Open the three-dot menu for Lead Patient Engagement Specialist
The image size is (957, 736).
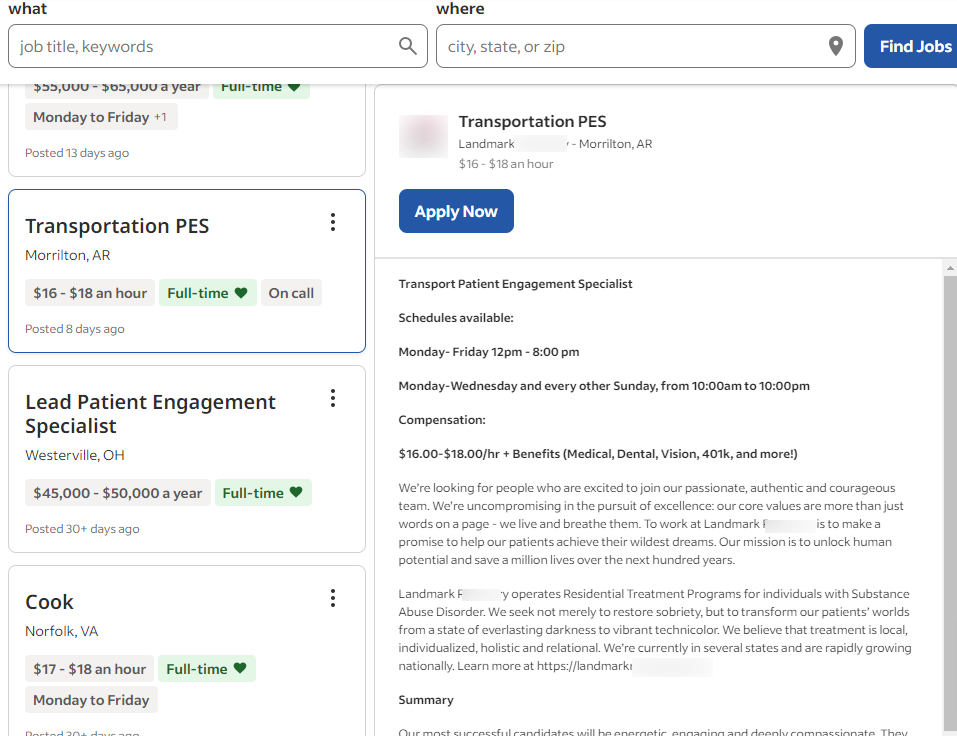333,399
